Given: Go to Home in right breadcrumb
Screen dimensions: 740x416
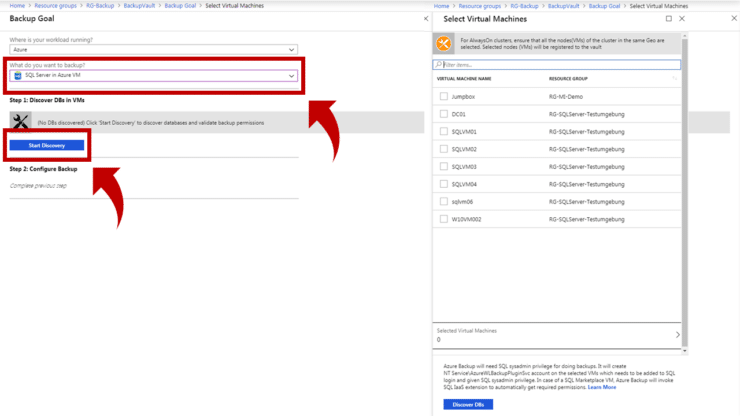Looking at the screenshot, I should click(441, 6).
